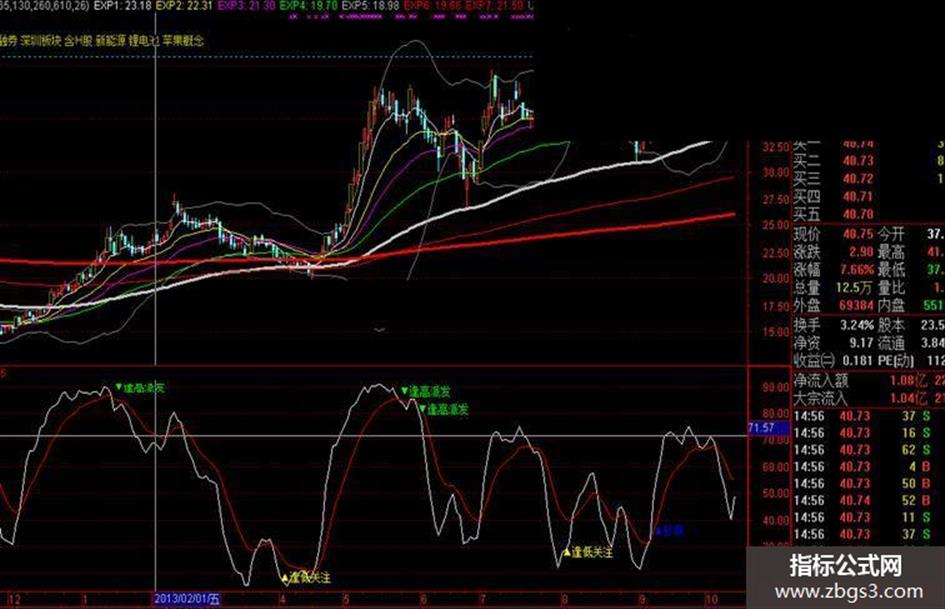Open the 含H股 sector tag
Image resolution: width=945 pixels, height=609 pixels.
pos(78,41)
